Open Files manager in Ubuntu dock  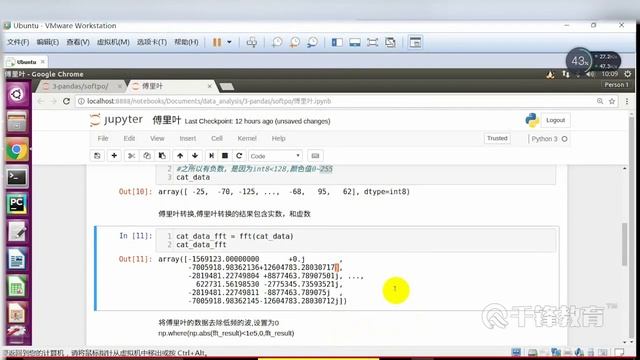click(17, 121)
